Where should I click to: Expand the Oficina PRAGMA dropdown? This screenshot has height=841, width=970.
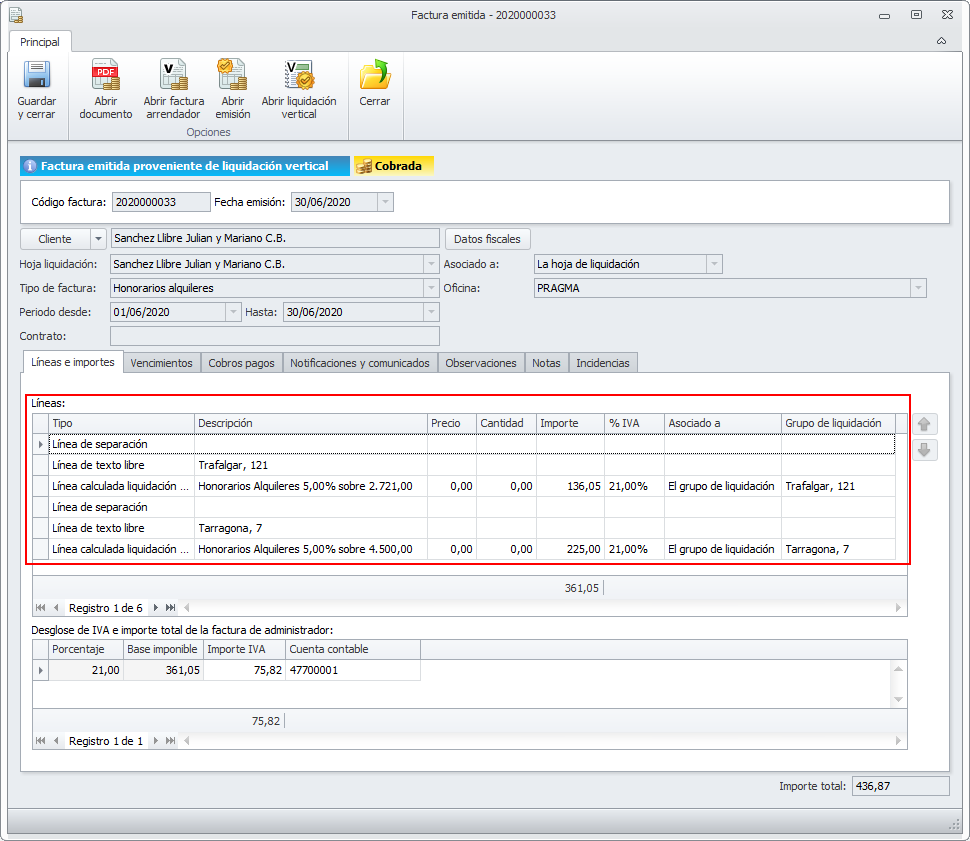point(917,288)
